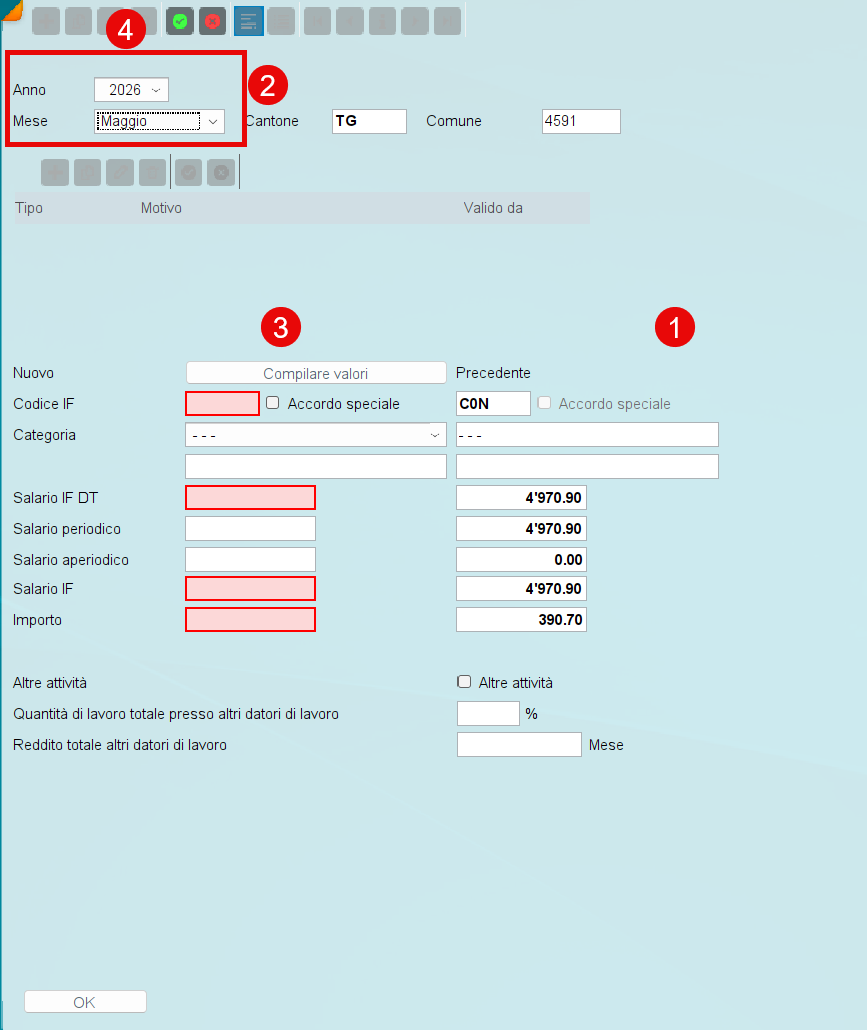867x1030 pixels.
Task: Click the Comune field containing 4591
Action: (581, 122)
